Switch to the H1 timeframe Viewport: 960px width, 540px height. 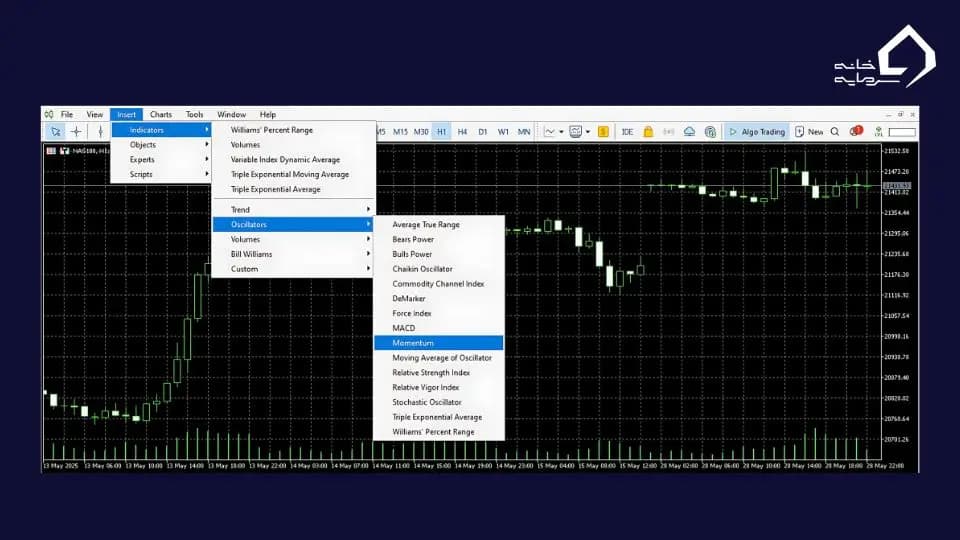click(441, 132)
